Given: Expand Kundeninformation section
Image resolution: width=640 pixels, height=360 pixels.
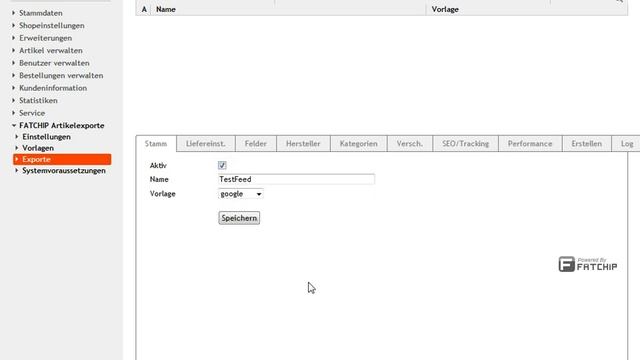Looking at the screenshot, I should [x=53, y=88].
